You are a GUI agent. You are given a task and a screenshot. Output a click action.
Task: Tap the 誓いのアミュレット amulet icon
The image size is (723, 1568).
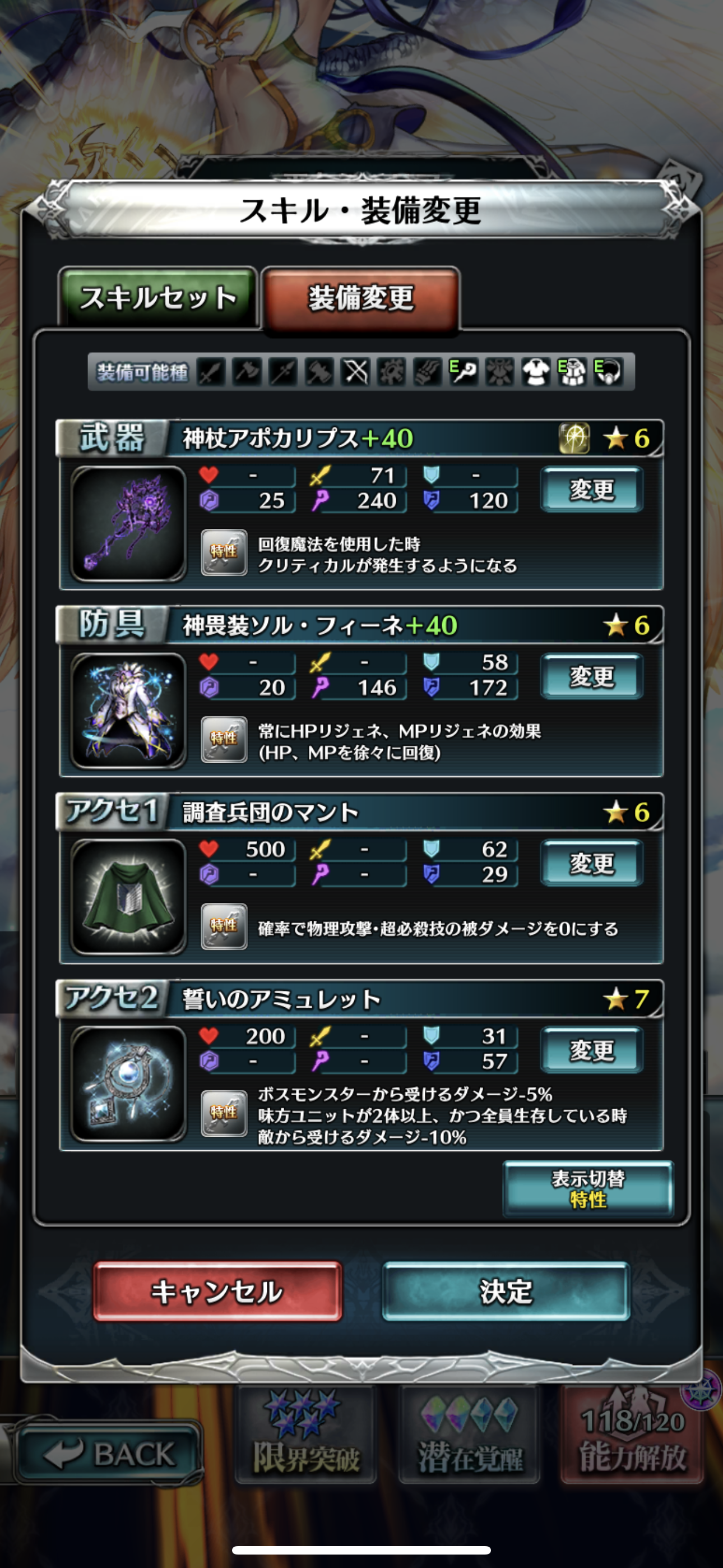pyautogui.click(x=128, y=1085)
